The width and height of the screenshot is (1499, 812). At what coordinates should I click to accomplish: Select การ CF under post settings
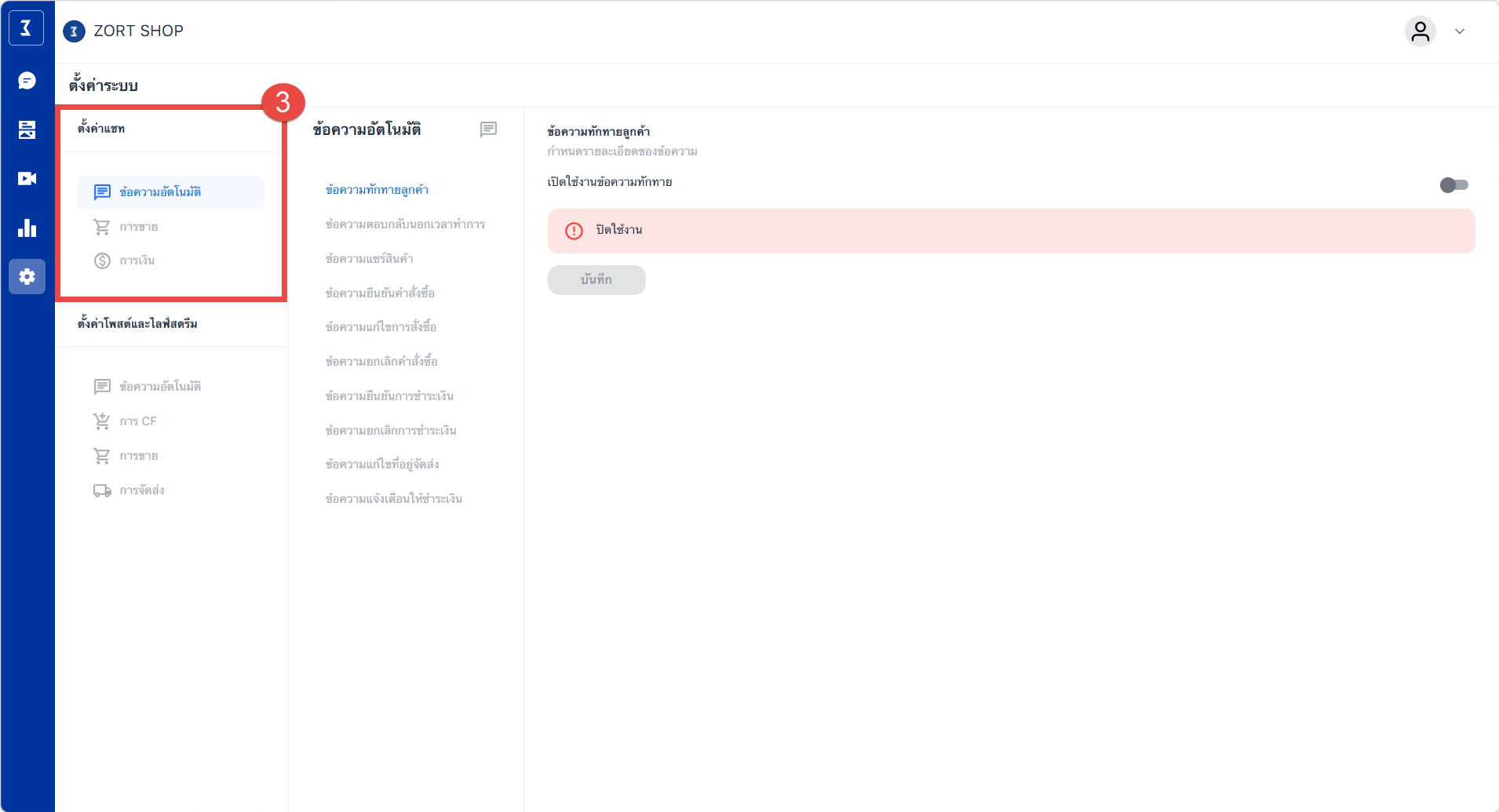(137, 421)
